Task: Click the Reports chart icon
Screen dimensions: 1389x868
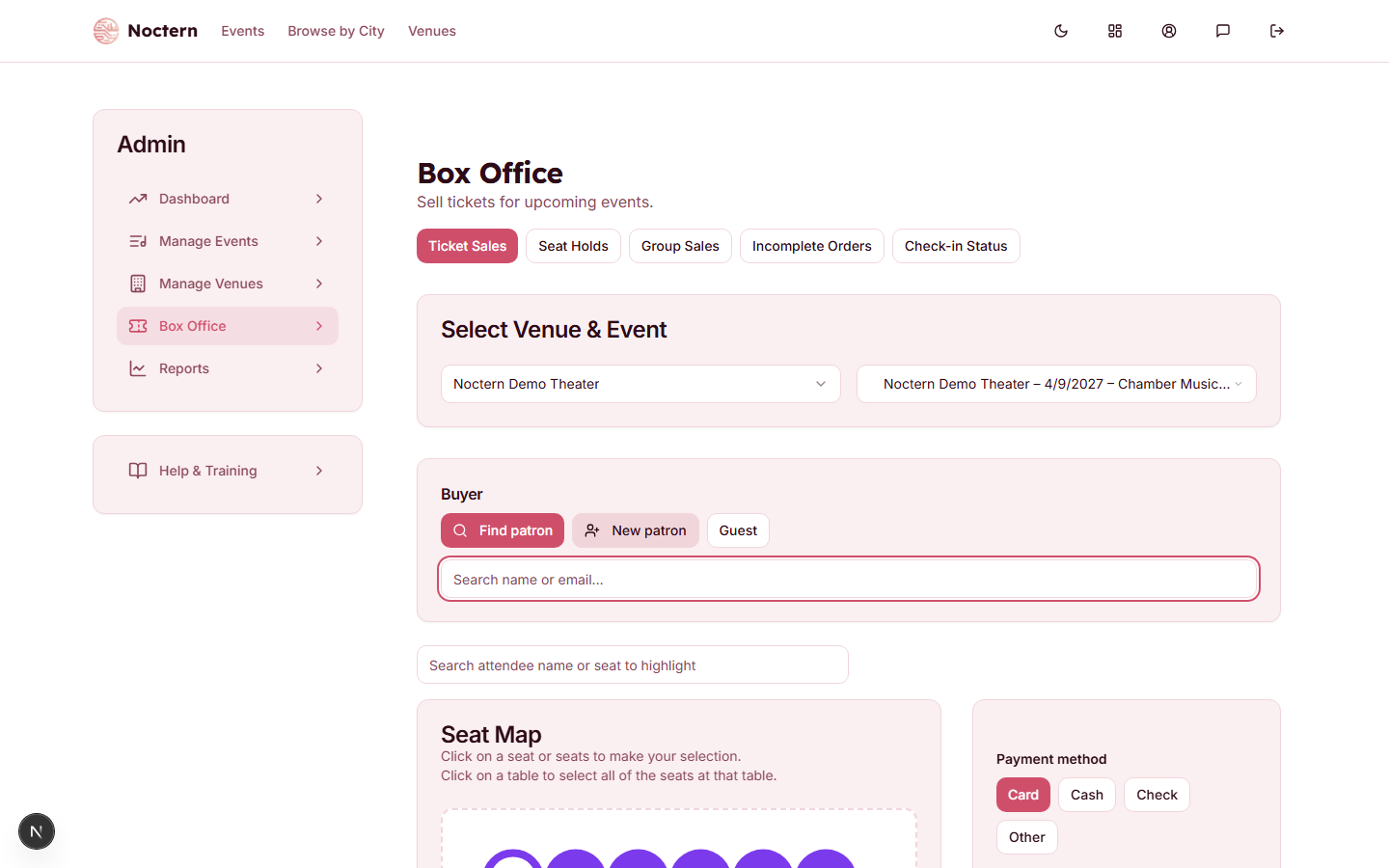Action: click(138, 368)
